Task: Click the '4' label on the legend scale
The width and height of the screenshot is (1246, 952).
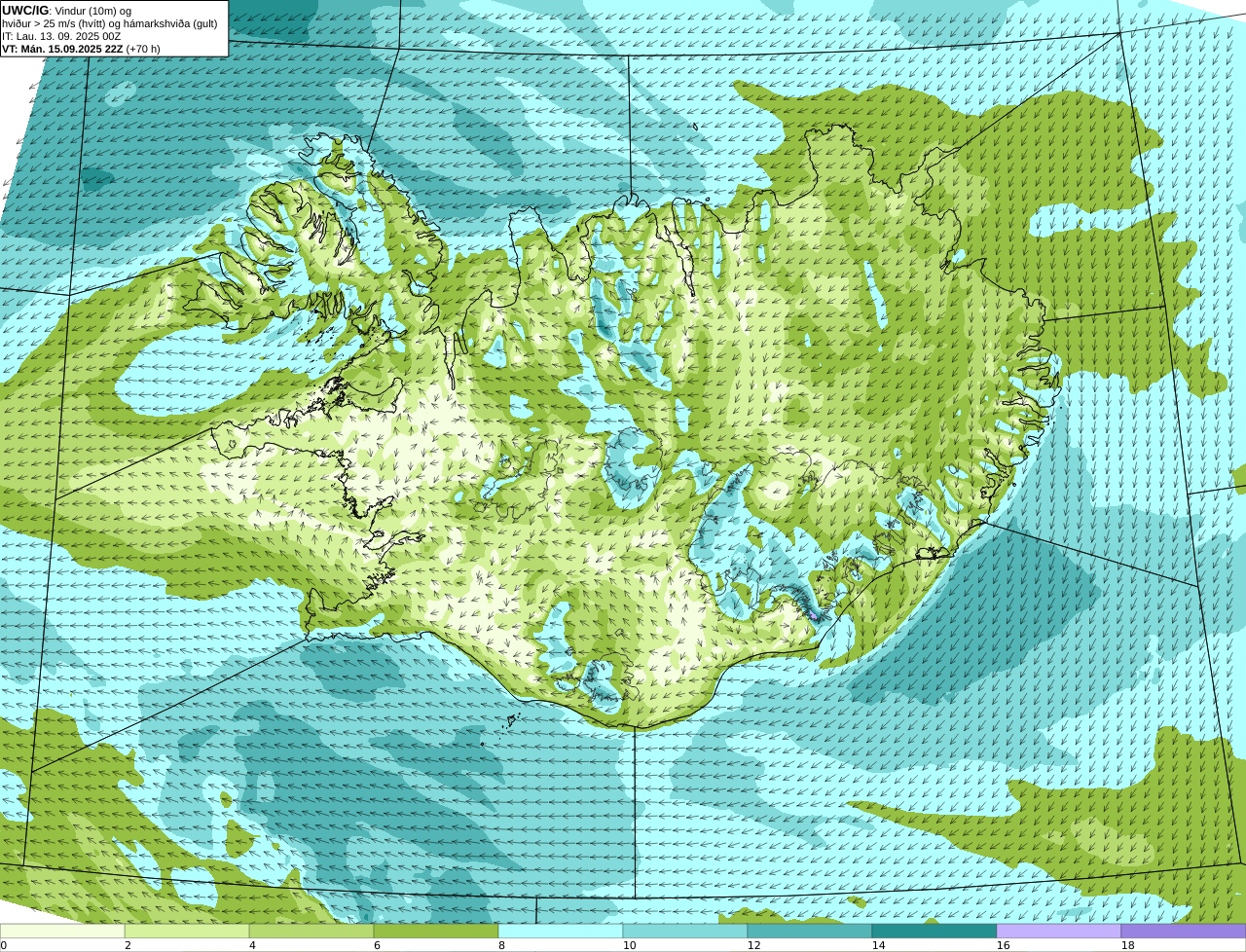Action: pos(252,945)
